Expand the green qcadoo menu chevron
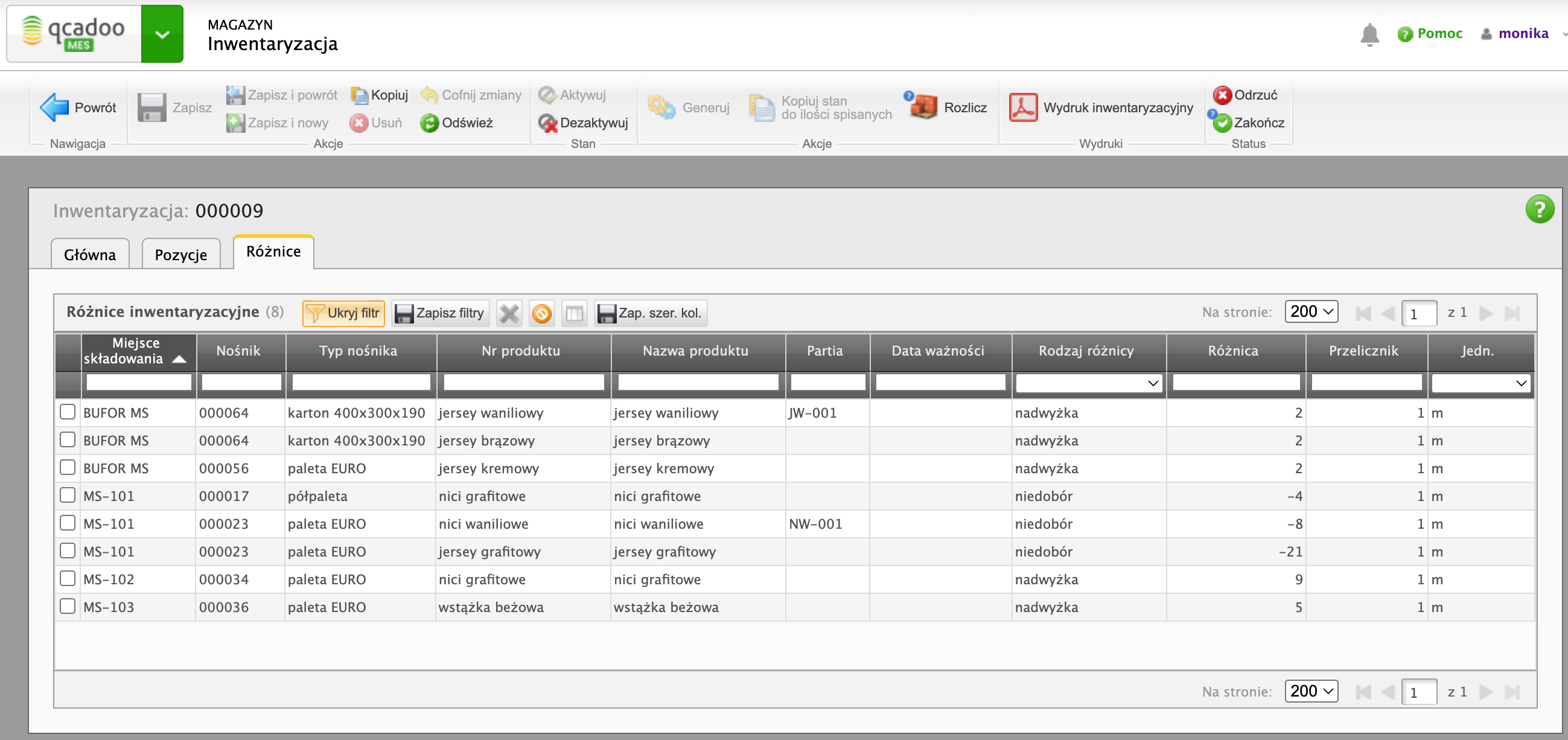The width and height of the screenshot is (1568, 740). click(x=162, y=34)
